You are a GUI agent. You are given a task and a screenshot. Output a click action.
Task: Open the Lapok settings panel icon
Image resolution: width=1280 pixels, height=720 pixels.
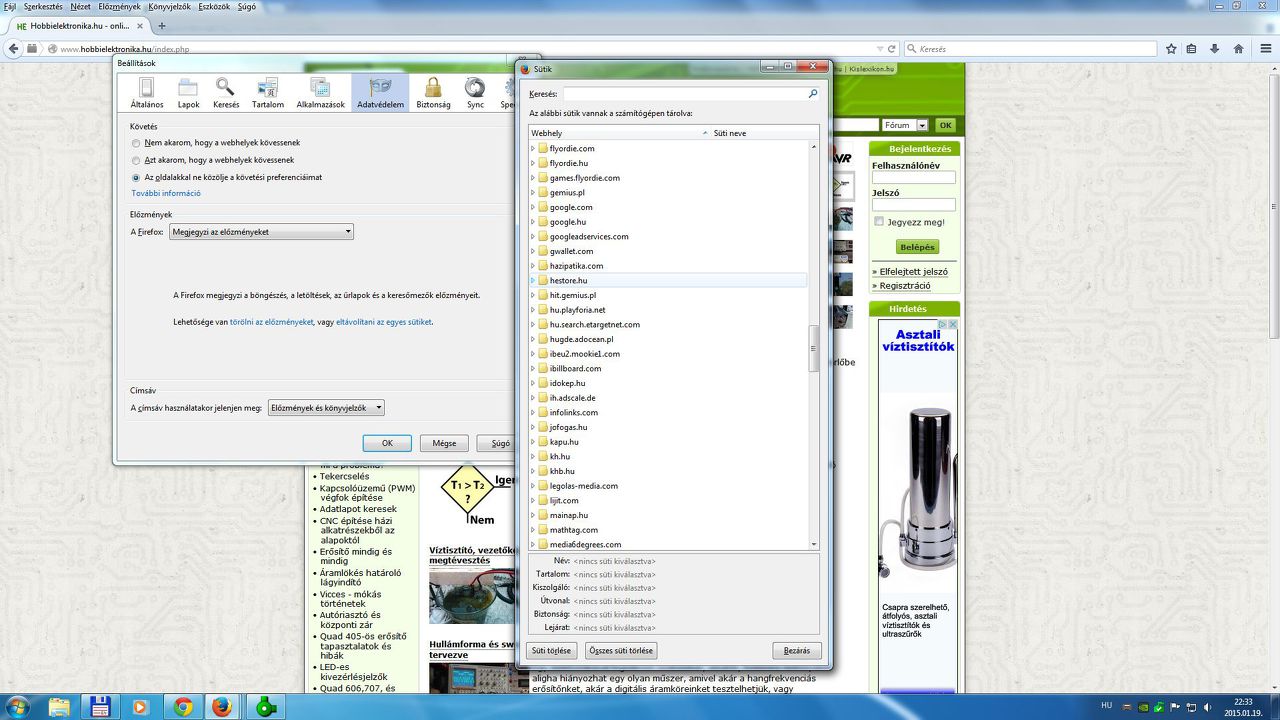pyautogui.click(x=188, y=93)
